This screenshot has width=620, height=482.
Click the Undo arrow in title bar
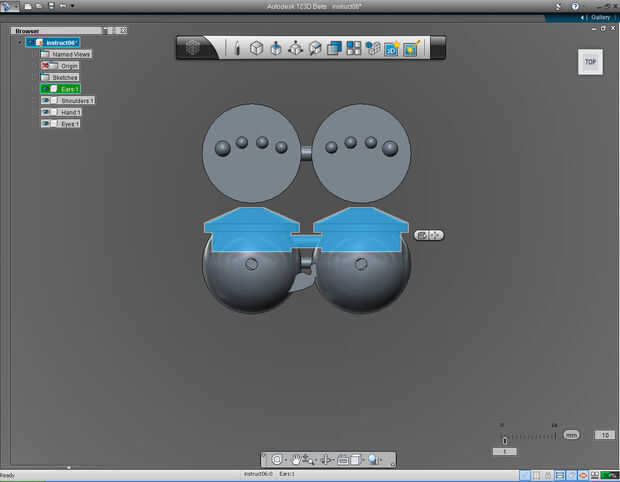point(63,6)
